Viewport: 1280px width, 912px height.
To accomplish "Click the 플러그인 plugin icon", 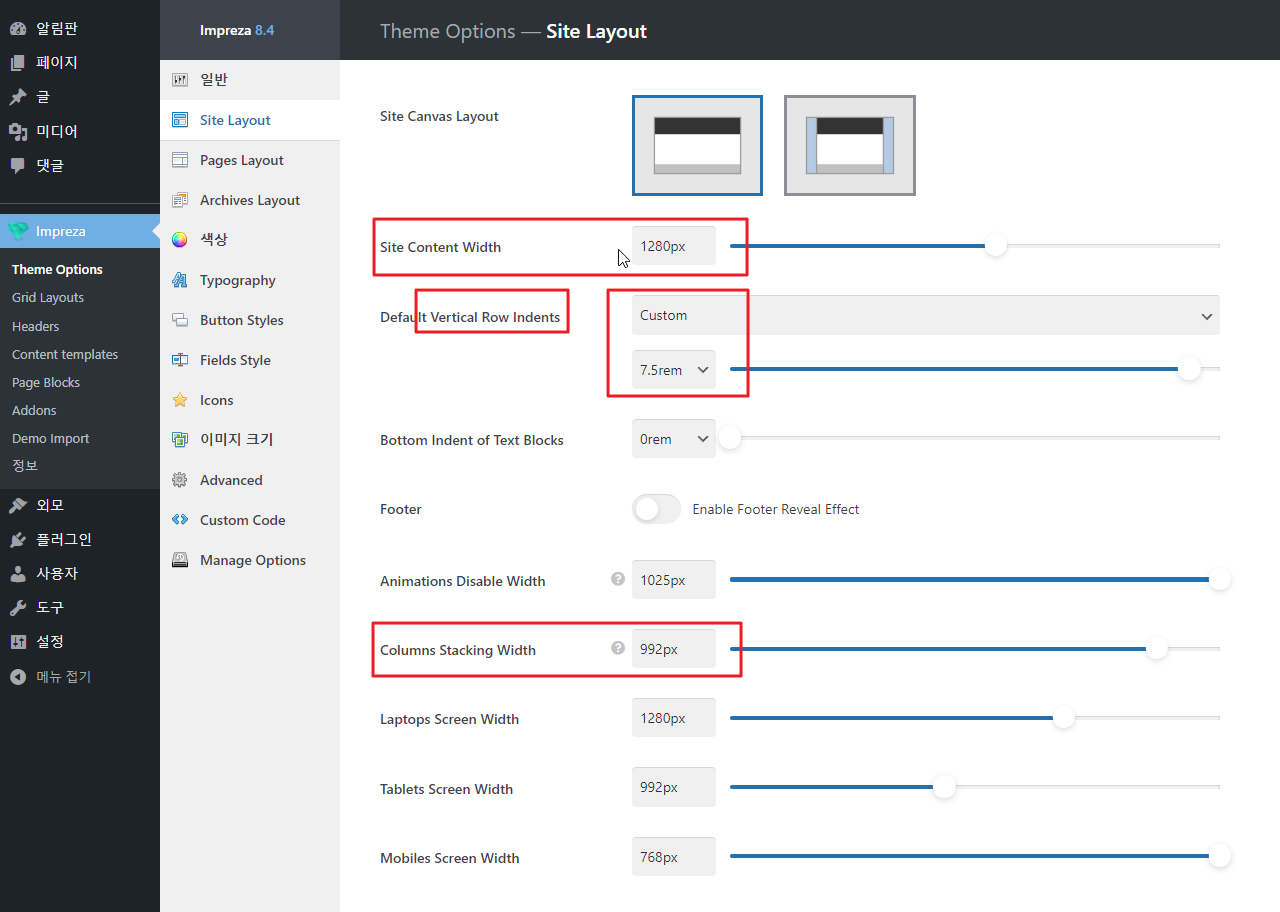I will pos(18,539).
